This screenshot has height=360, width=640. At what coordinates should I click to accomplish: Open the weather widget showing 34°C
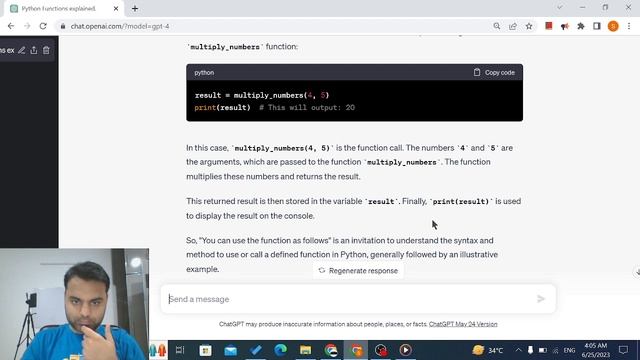click(x=487, y=350)
